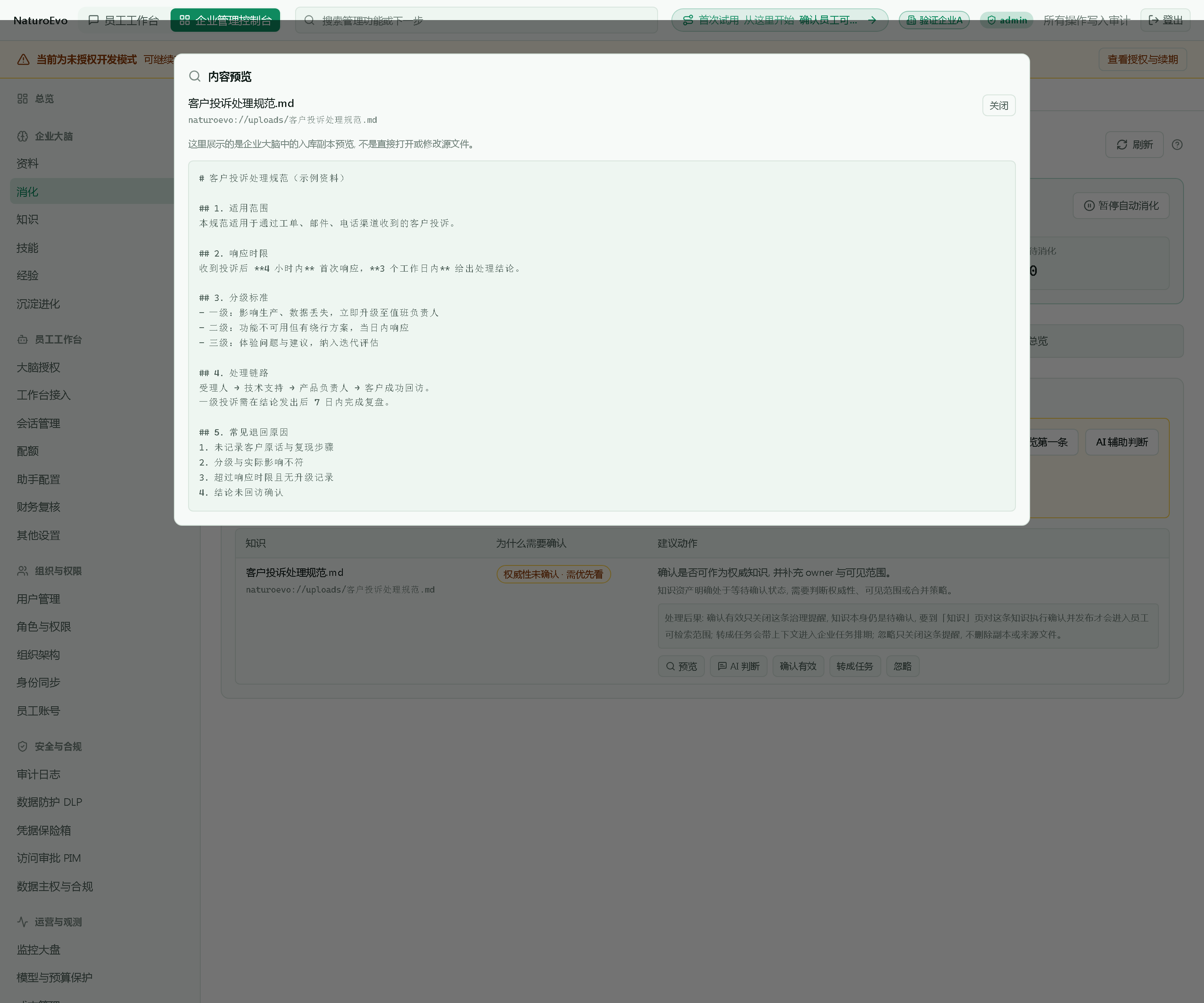
Task: Click the 总览 grid icon in sidebar
Action: pyautogui.click(x=22, y=99)
